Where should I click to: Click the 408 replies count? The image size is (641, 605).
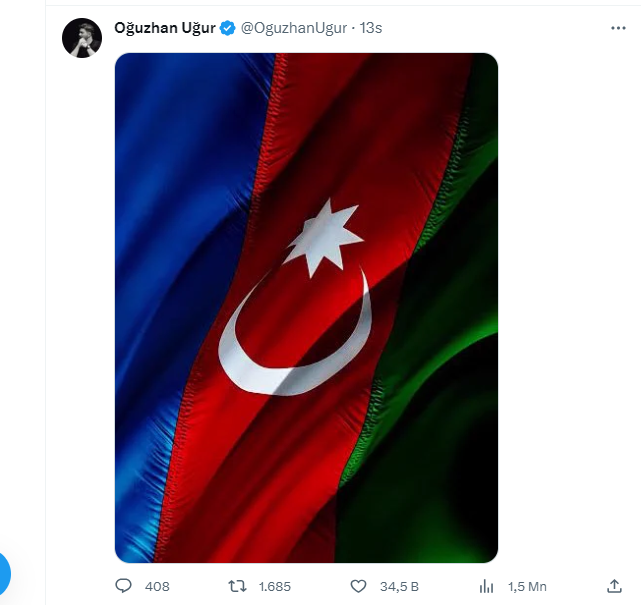157,586
